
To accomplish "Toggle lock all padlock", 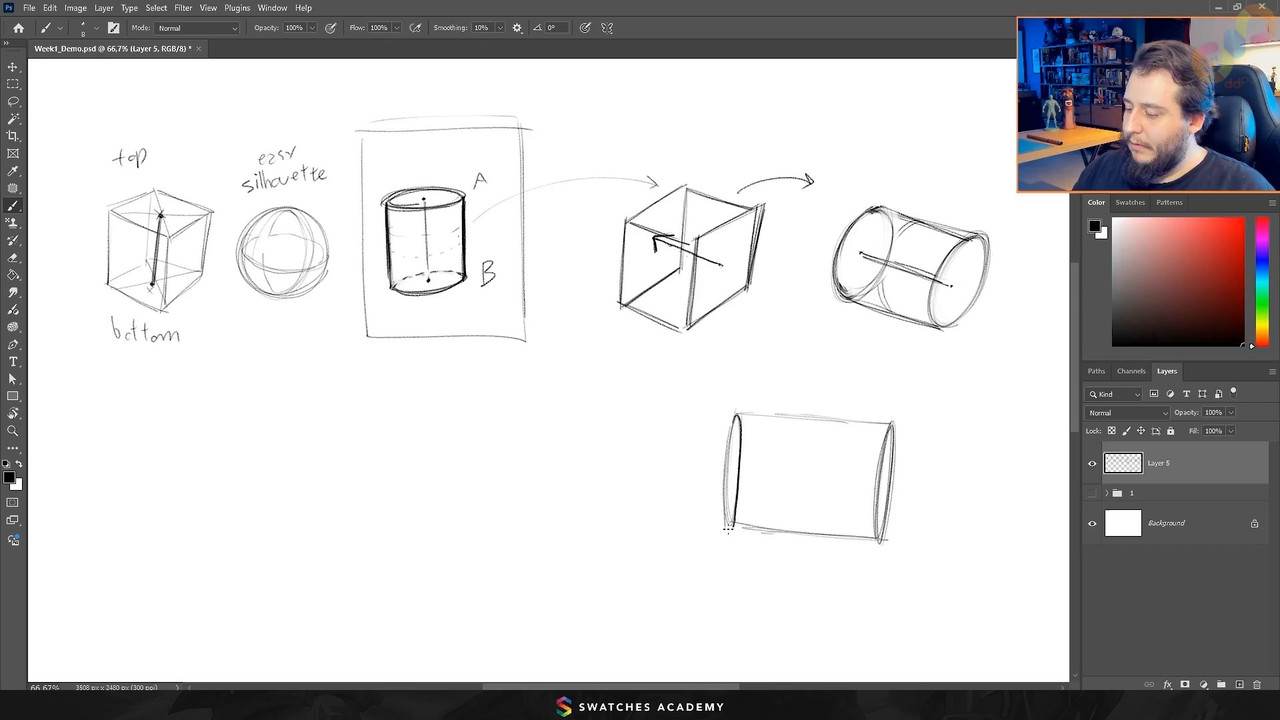I will (x=1170, y=431).
